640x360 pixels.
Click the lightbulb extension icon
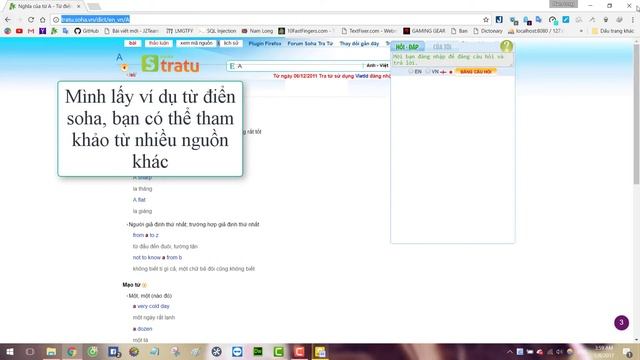606,20
